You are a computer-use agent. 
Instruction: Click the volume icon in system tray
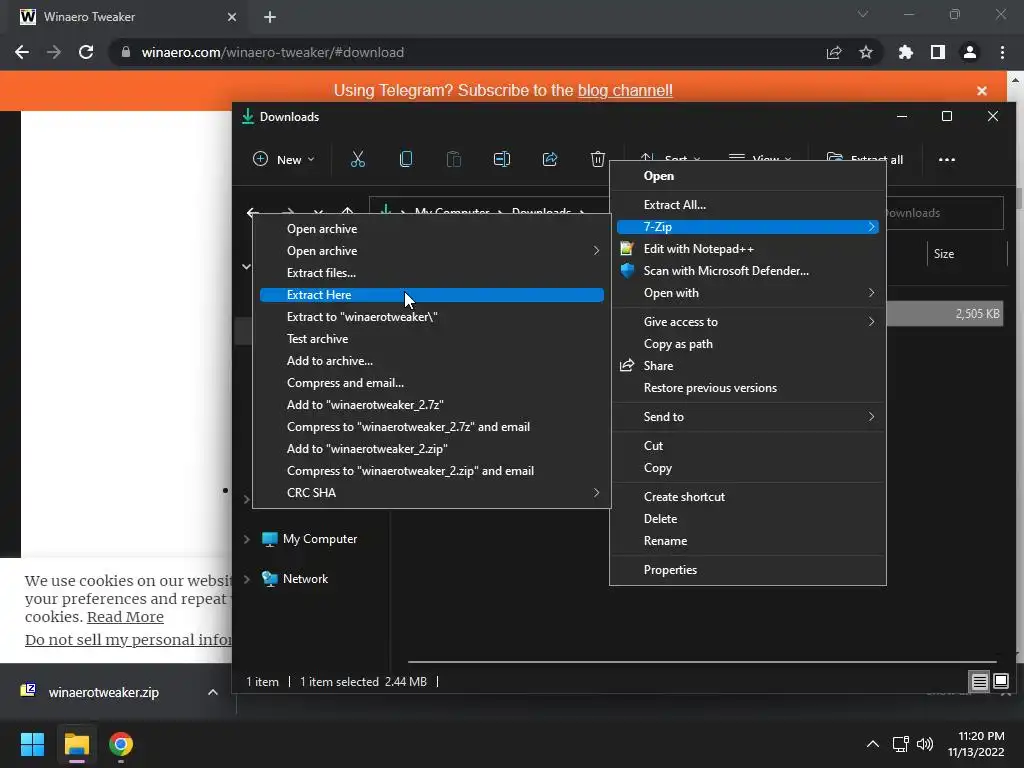(x=925, y=744)
